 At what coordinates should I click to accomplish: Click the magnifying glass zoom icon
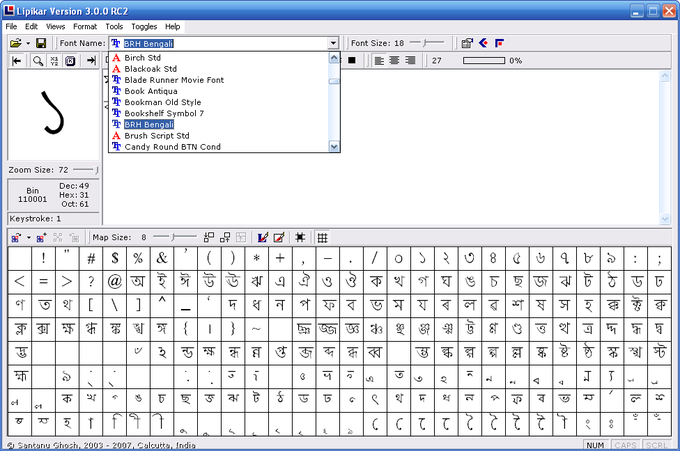38,61
